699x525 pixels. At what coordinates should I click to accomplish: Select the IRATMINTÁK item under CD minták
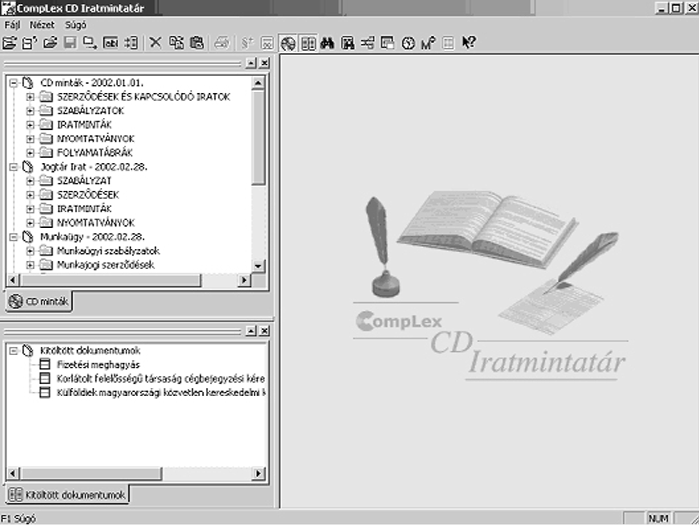coord(84,125)
